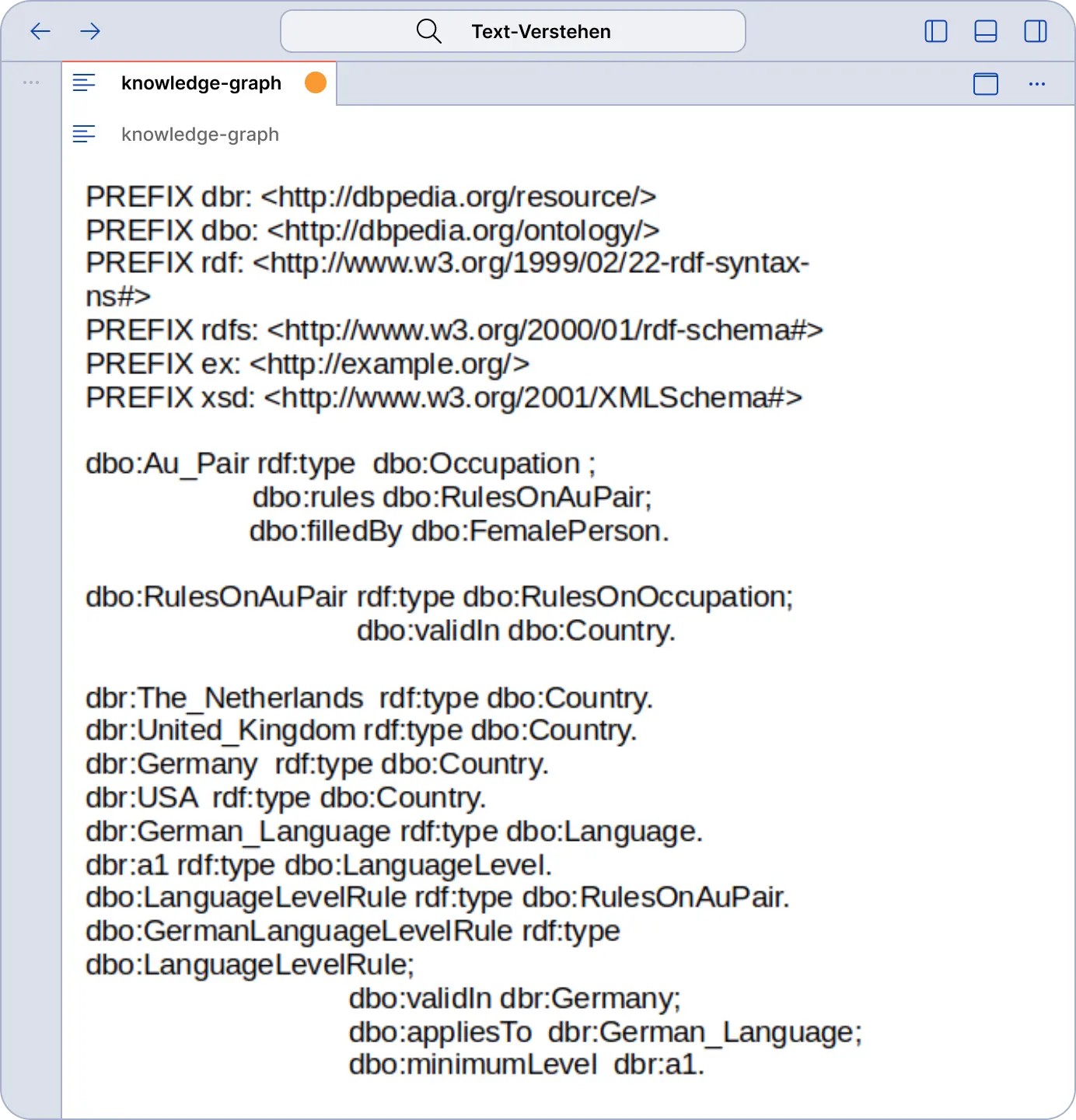Click the file icon on the knowledge-graph tab
The image size is (1076, 1120).
(84, 82)
